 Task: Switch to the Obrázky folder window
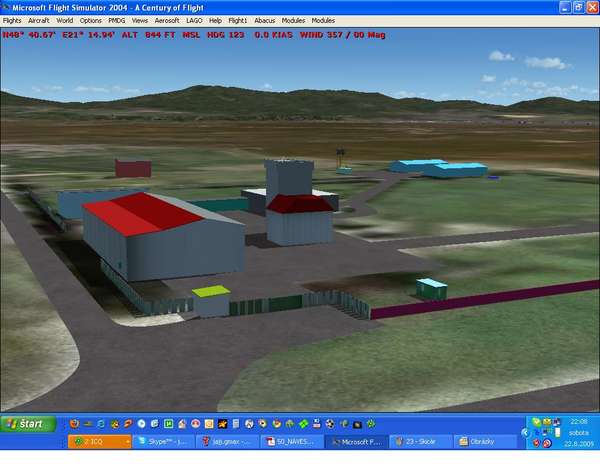(484, 441)
